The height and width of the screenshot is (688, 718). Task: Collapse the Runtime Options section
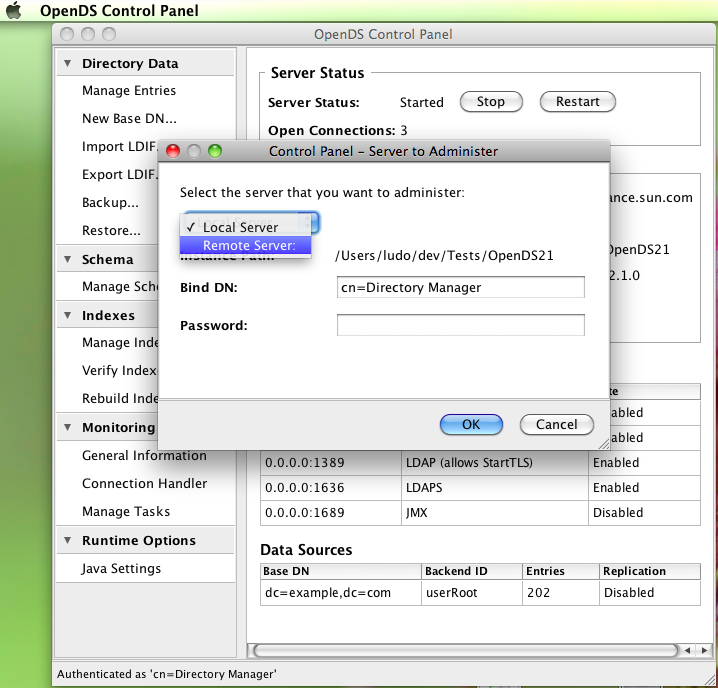(x=68, y=541)
